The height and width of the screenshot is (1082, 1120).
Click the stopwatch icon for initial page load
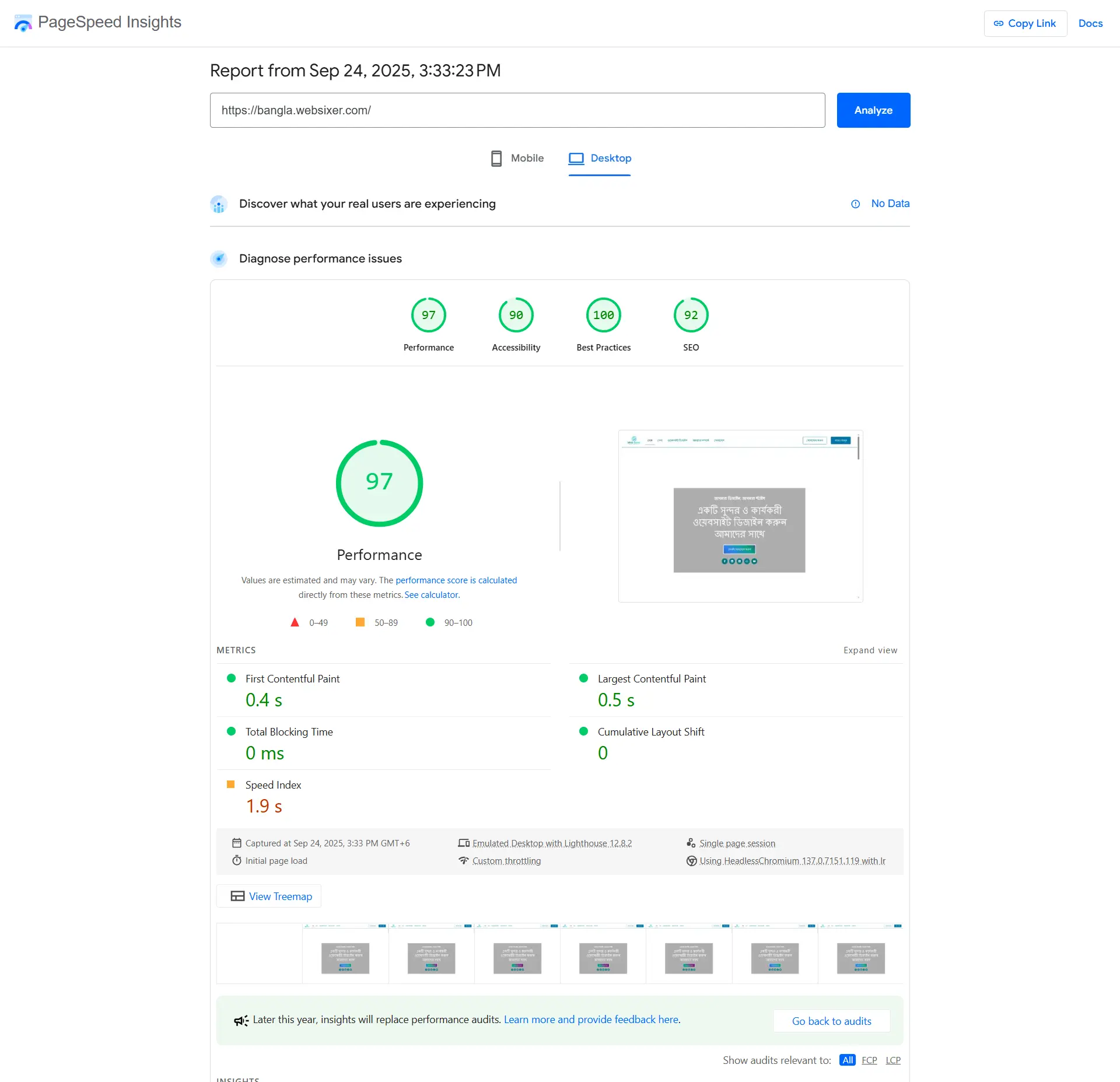(237, 860)
